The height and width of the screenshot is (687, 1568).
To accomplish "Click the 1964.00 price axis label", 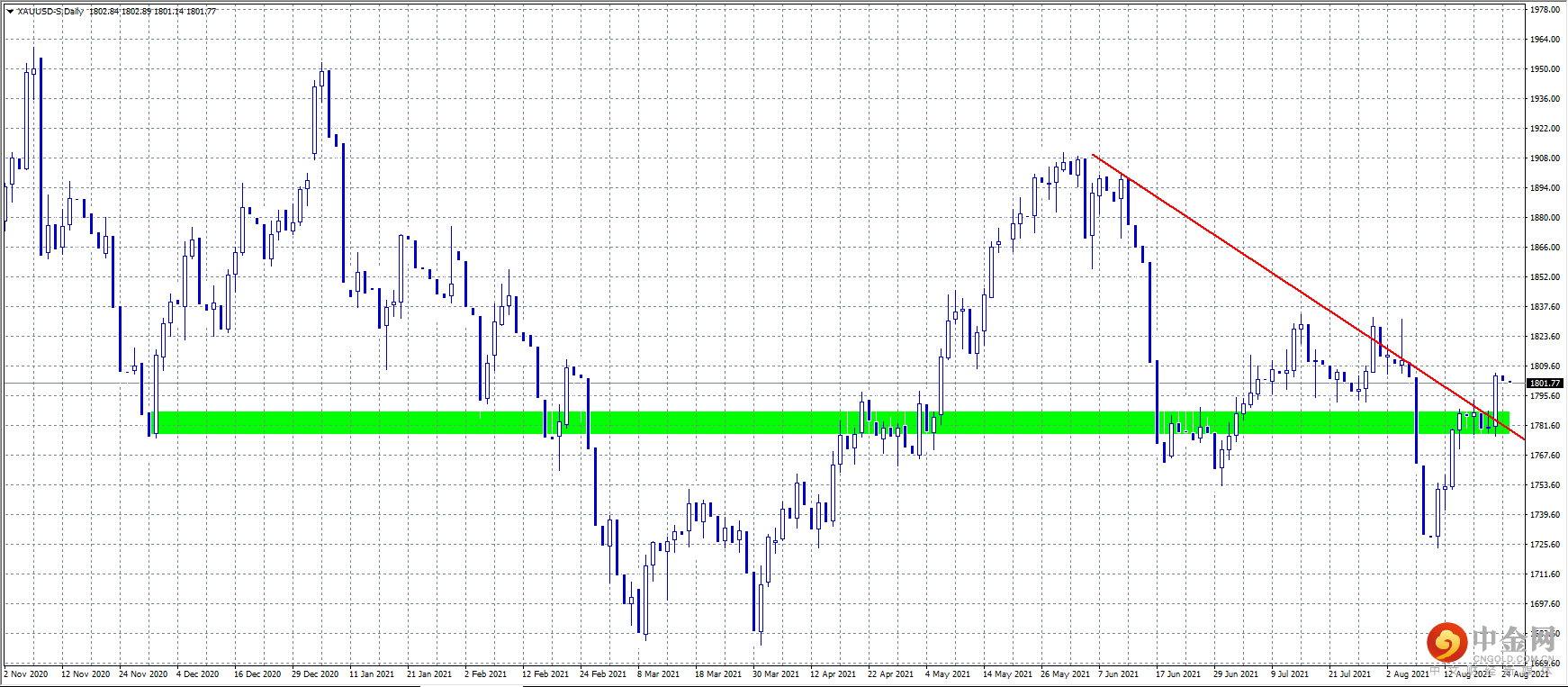I will tap(1545, 40).
